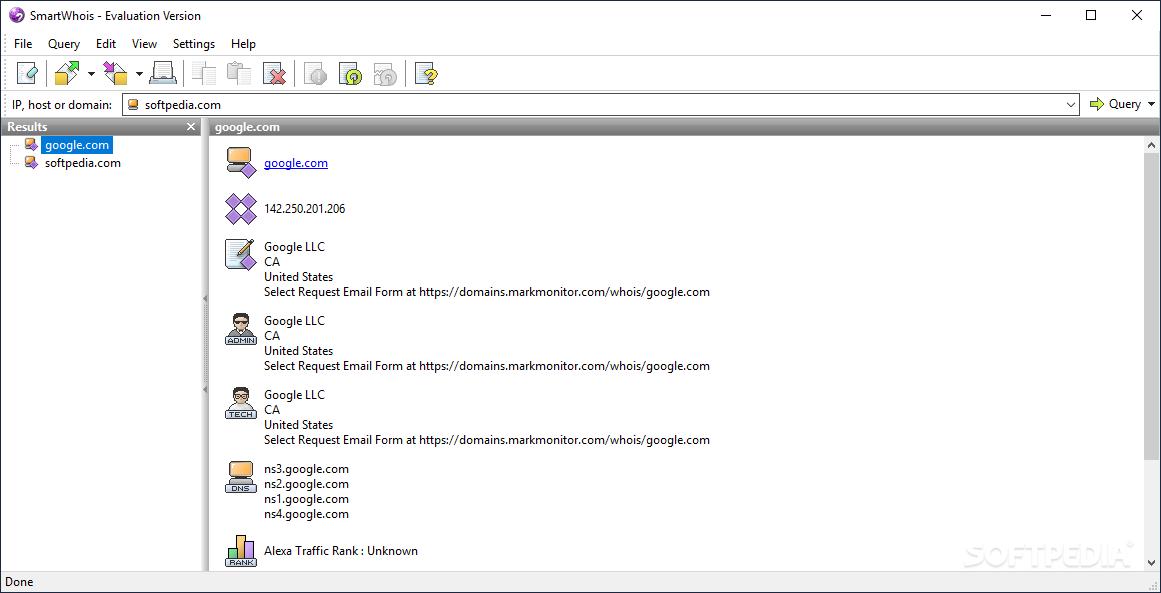Click the SmartWhois title bar app icon
1161x593 pixels.
click(16, 16)
